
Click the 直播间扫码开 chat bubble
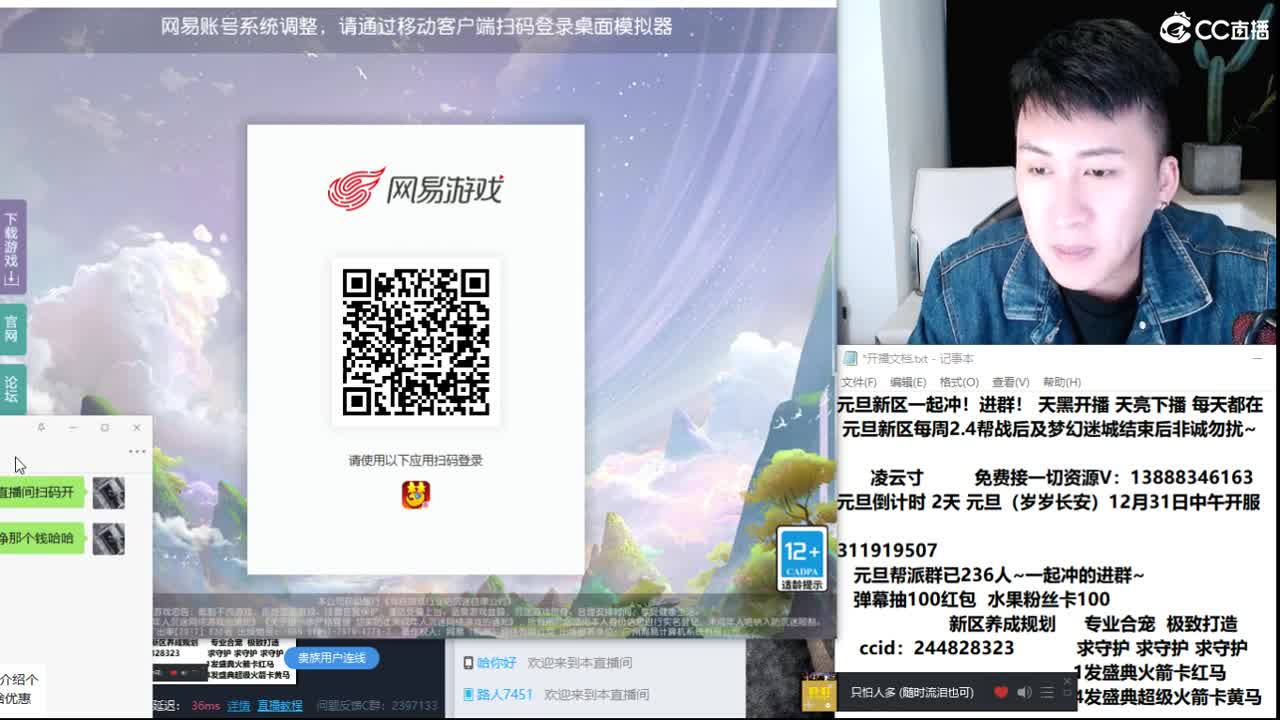point(40,492)
